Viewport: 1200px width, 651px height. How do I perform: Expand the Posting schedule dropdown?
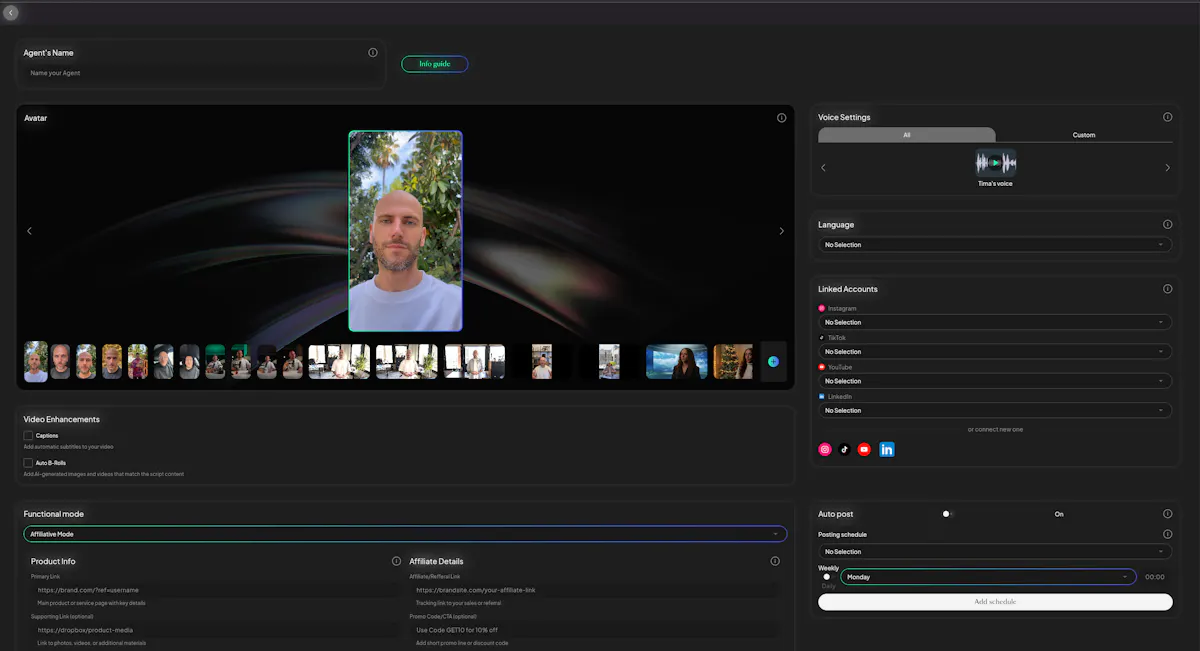click(995, 551)
